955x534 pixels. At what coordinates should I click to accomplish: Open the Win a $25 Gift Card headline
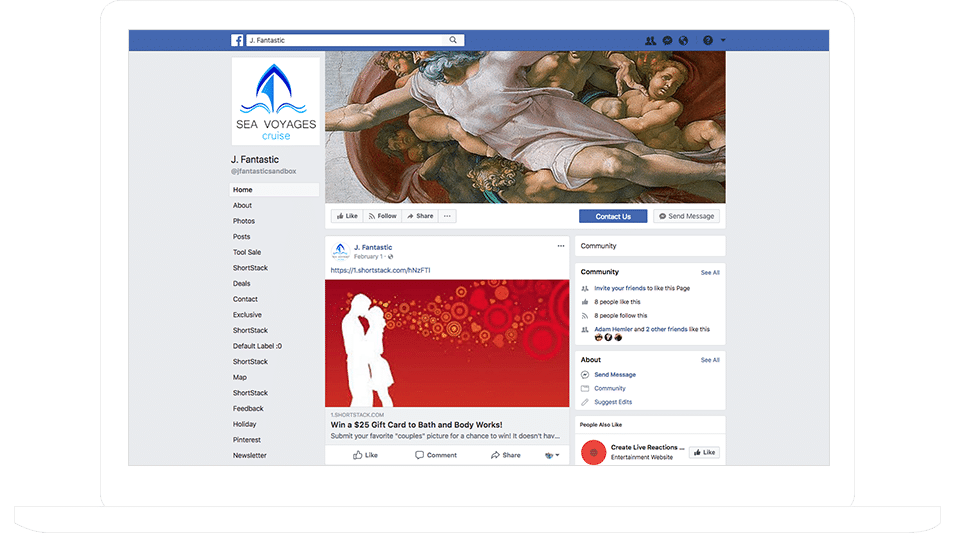tap(417, 425)
